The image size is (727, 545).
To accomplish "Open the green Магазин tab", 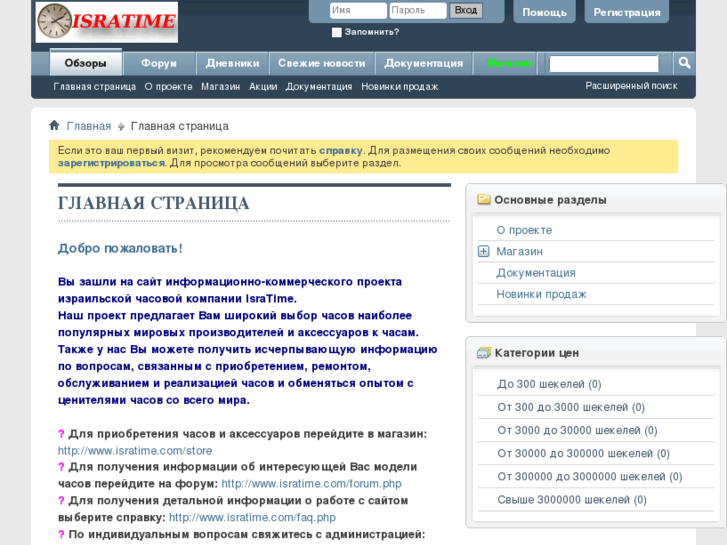I will point(509,64).
